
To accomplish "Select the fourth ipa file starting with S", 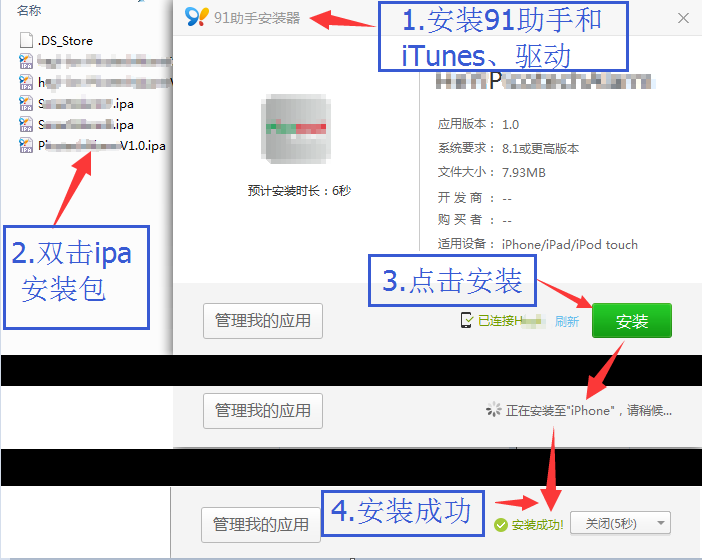I will click(77, 124).
